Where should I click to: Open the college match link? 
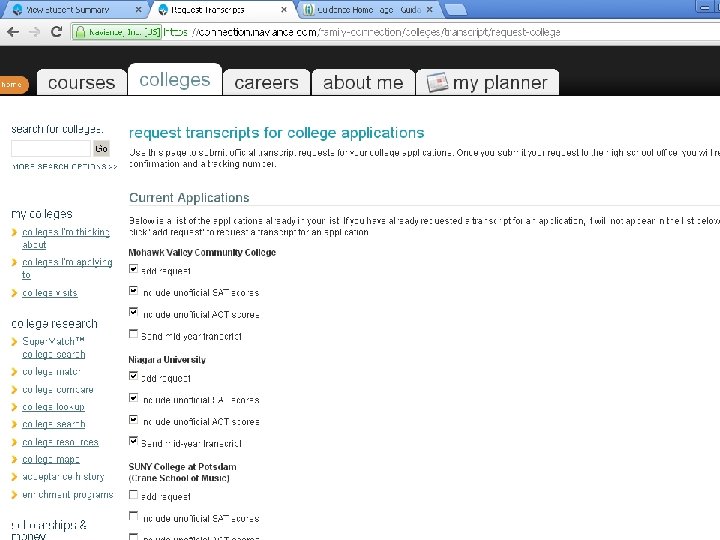pyautogui.click(x=51, y=371)
